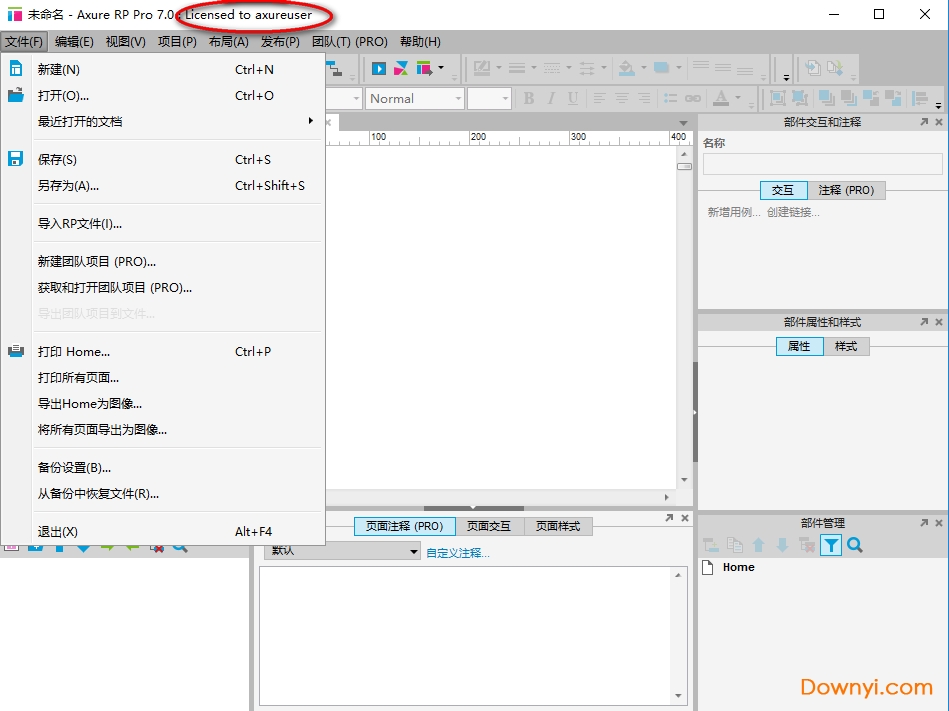
Task: Open the arrow style dropdown arrow
Action: tap(604, 68)
